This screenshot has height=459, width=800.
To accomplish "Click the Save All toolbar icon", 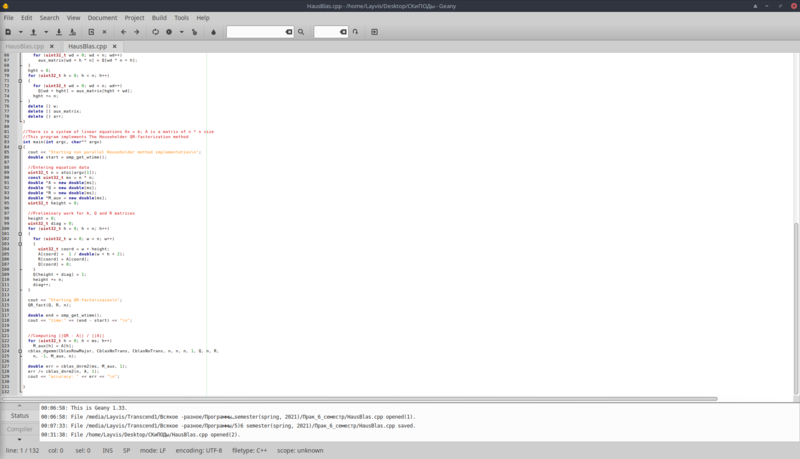I will tap(72, 32).
